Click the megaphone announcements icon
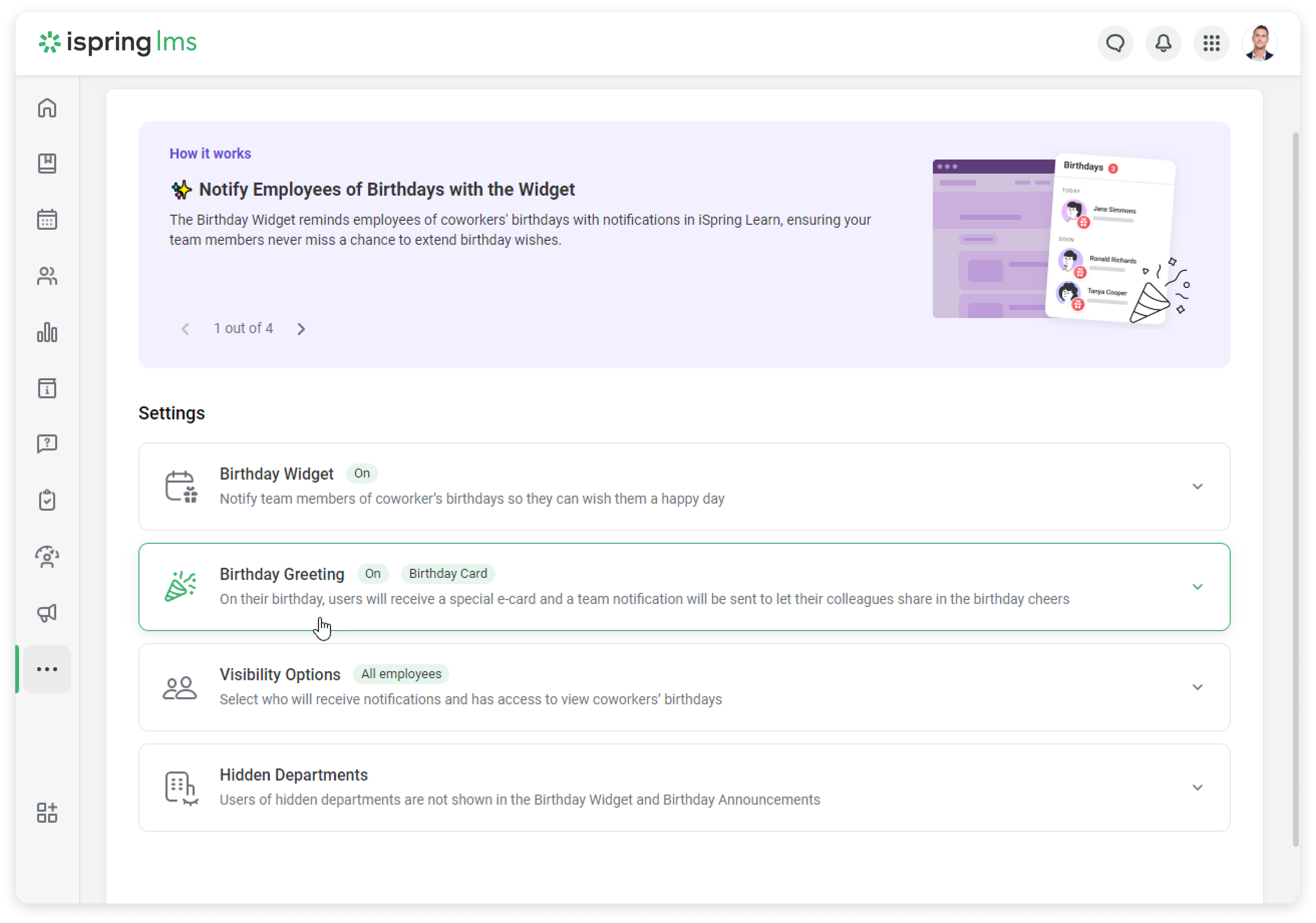This screenshot has height=923, width=1316. pos(47,613)
